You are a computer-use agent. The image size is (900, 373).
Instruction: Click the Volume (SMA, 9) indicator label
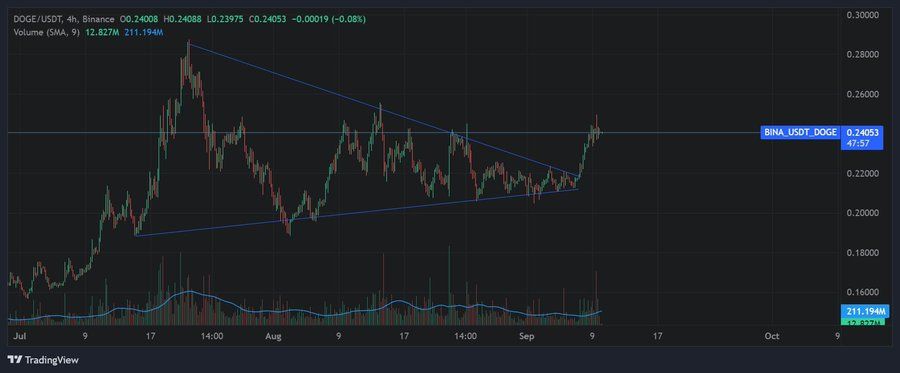[46, 32]
